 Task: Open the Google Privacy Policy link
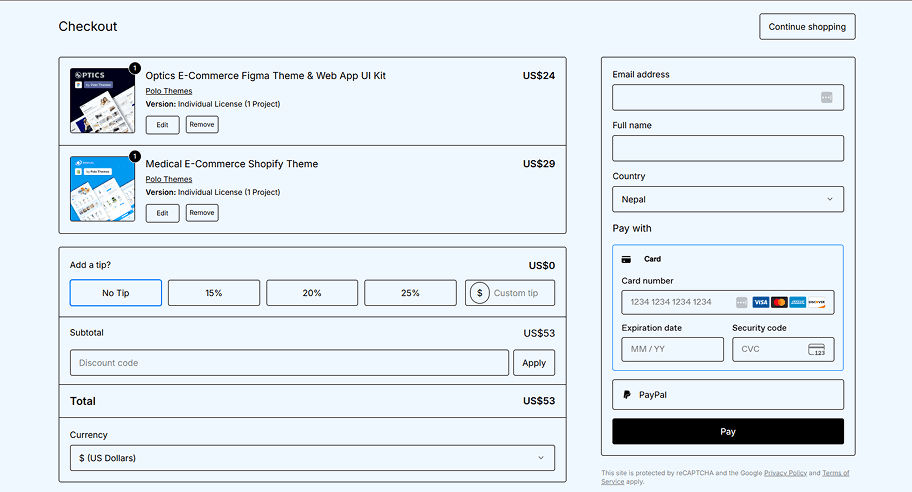coord(785,473)
